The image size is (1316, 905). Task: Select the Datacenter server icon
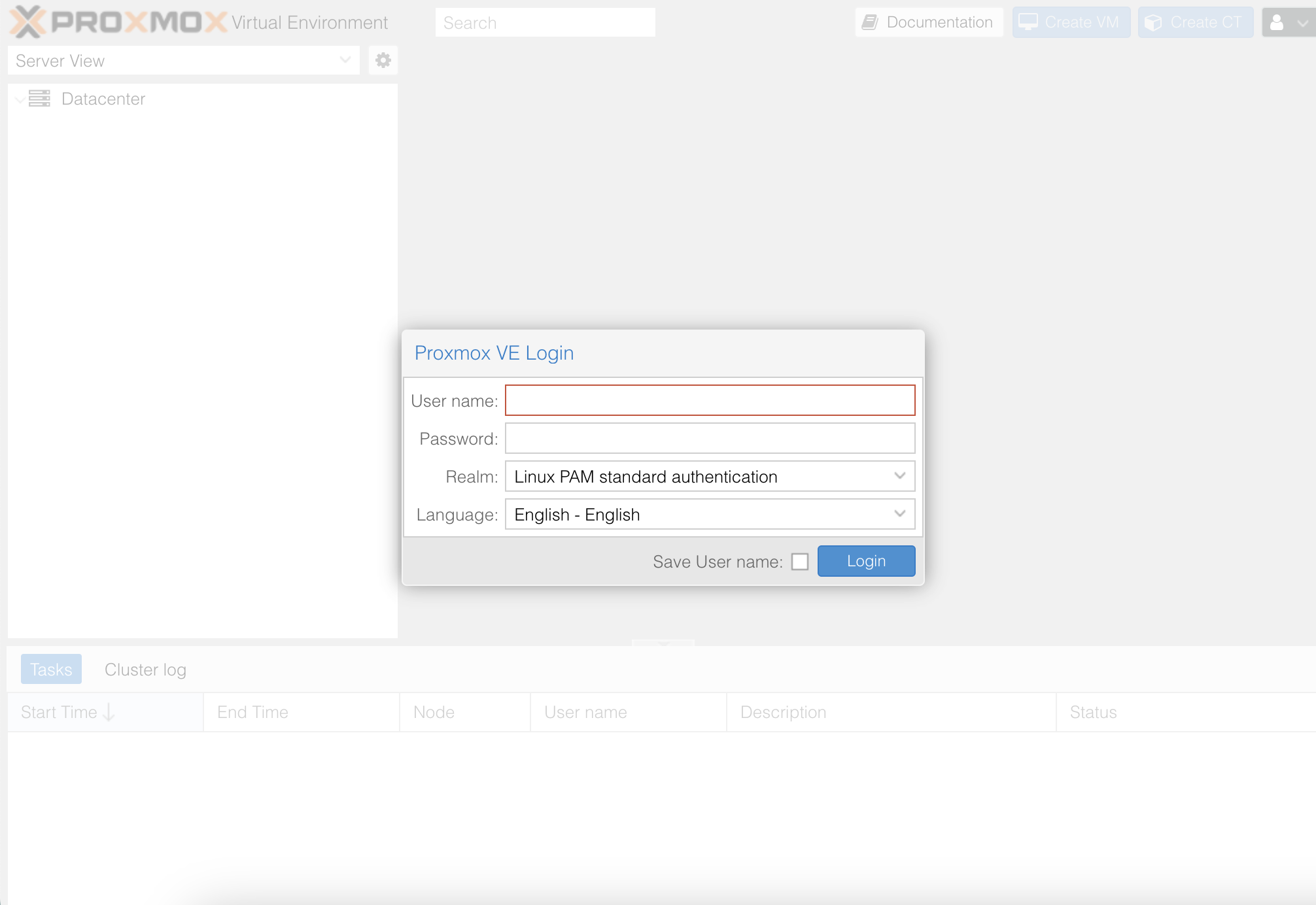41,99
